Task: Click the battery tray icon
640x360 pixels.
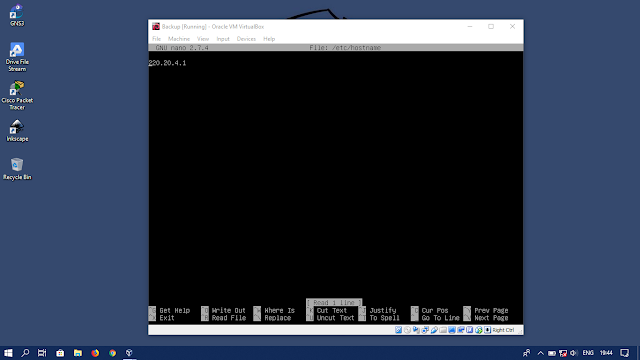Action: [552, 353]
